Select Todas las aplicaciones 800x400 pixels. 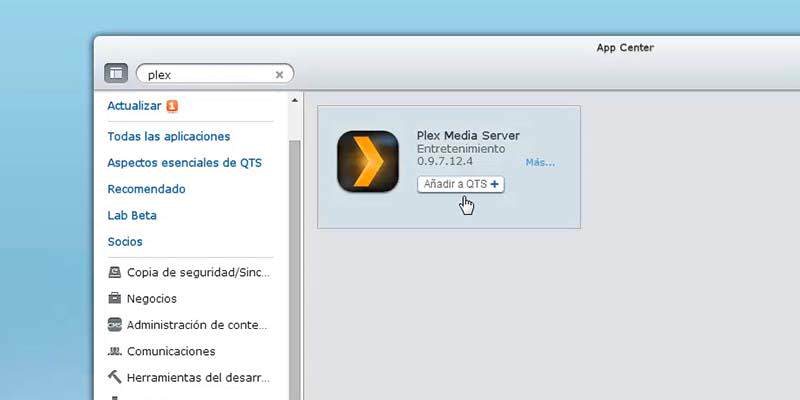[x=169, y=137]
